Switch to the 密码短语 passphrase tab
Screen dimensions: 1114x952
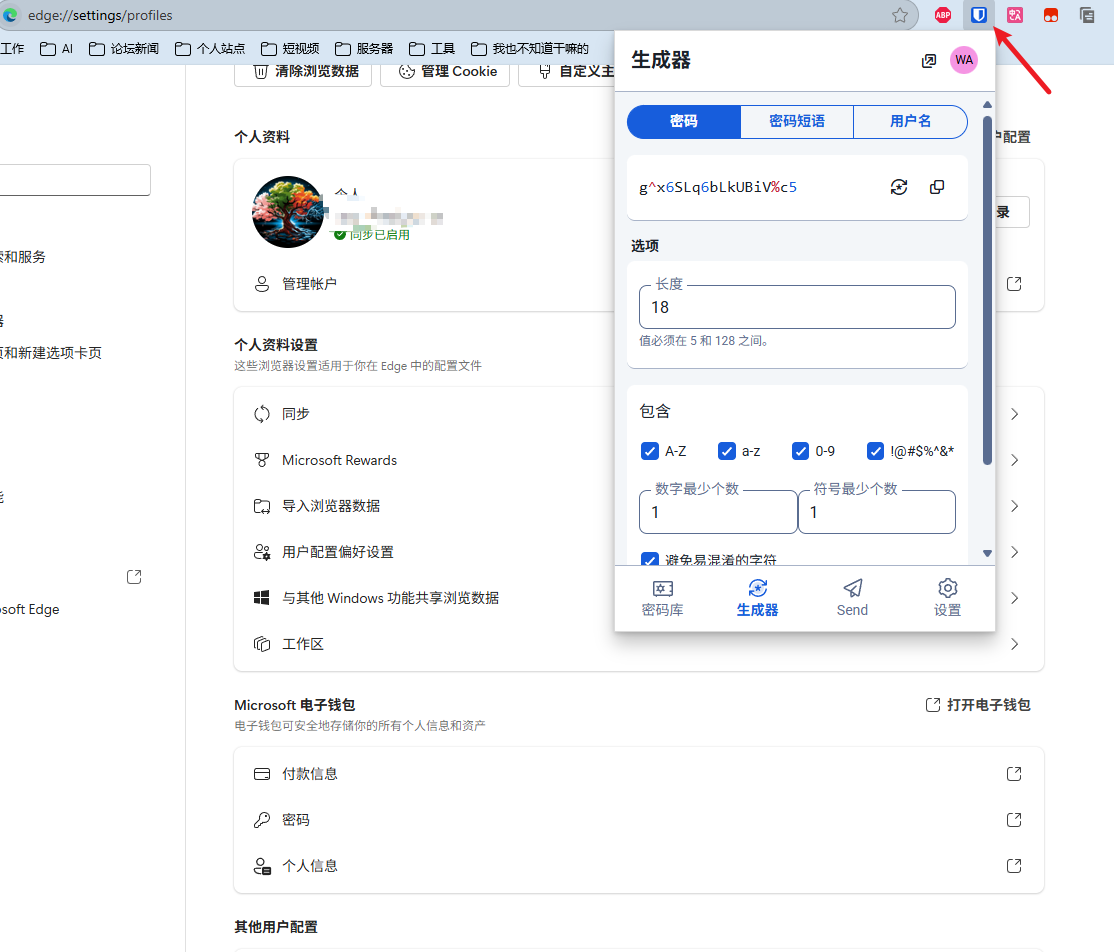[x=796, y=121]
